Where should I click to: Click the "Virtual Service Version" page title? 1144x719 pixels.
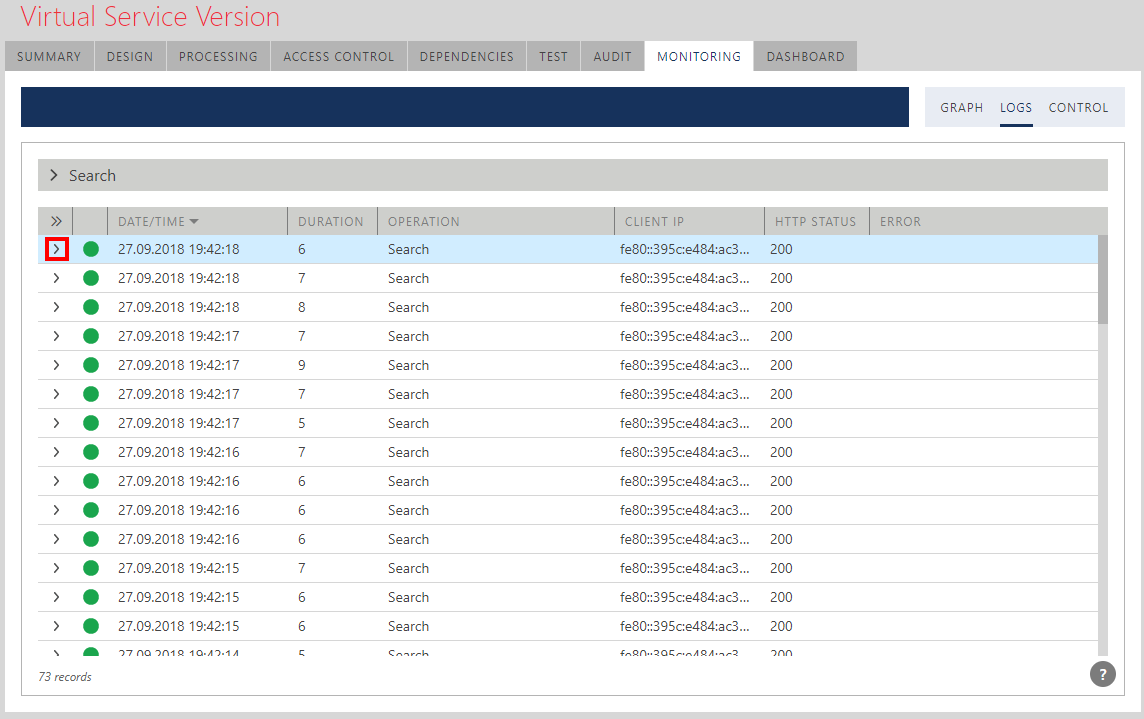150,16
